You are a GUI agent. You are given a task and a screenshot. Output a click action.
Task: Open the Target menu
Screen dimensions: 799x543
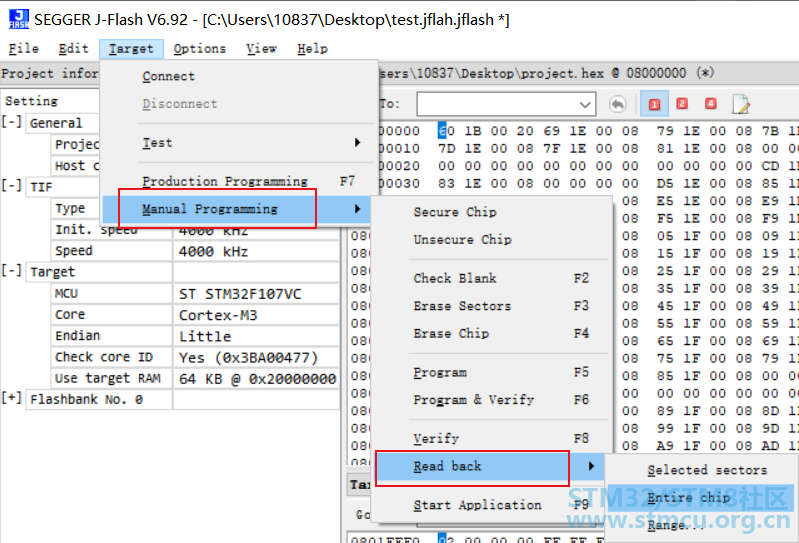(x=131, y=49)
